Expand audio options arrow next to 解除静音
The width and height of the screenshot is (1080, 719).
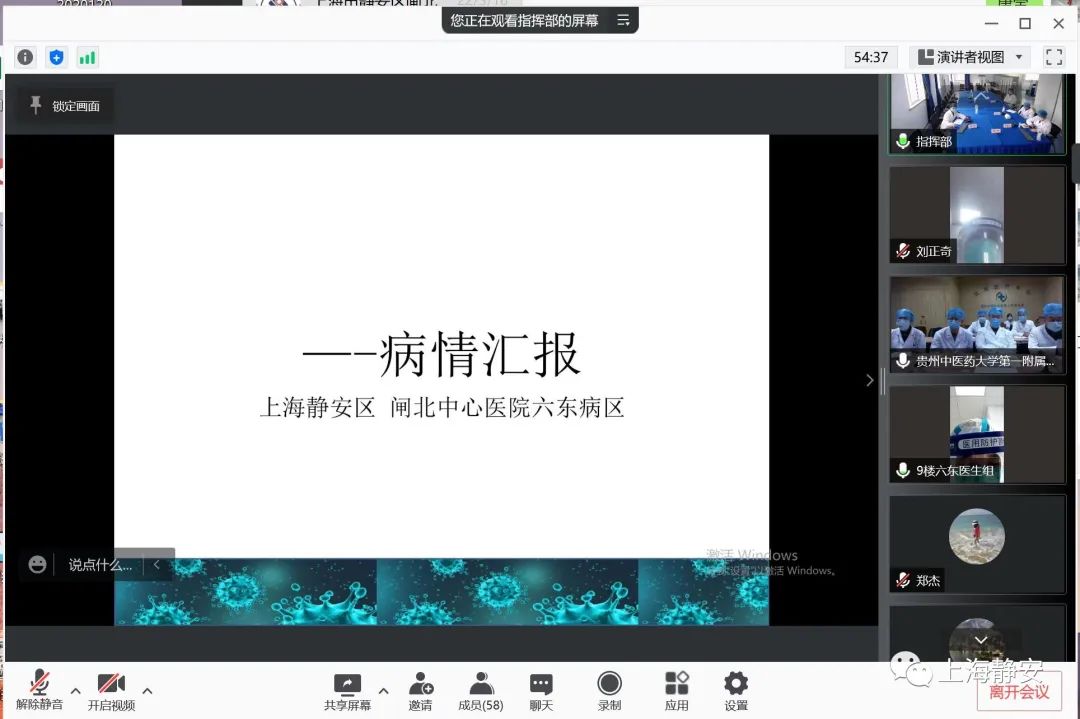[x=76, y=690]
